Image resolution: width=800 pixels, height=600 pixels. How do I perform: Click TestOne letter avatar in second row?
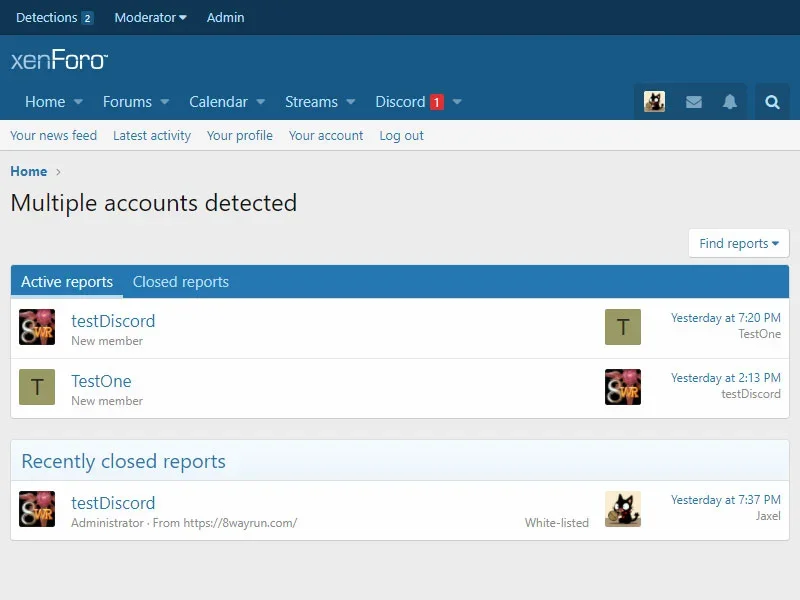point(37,388)
